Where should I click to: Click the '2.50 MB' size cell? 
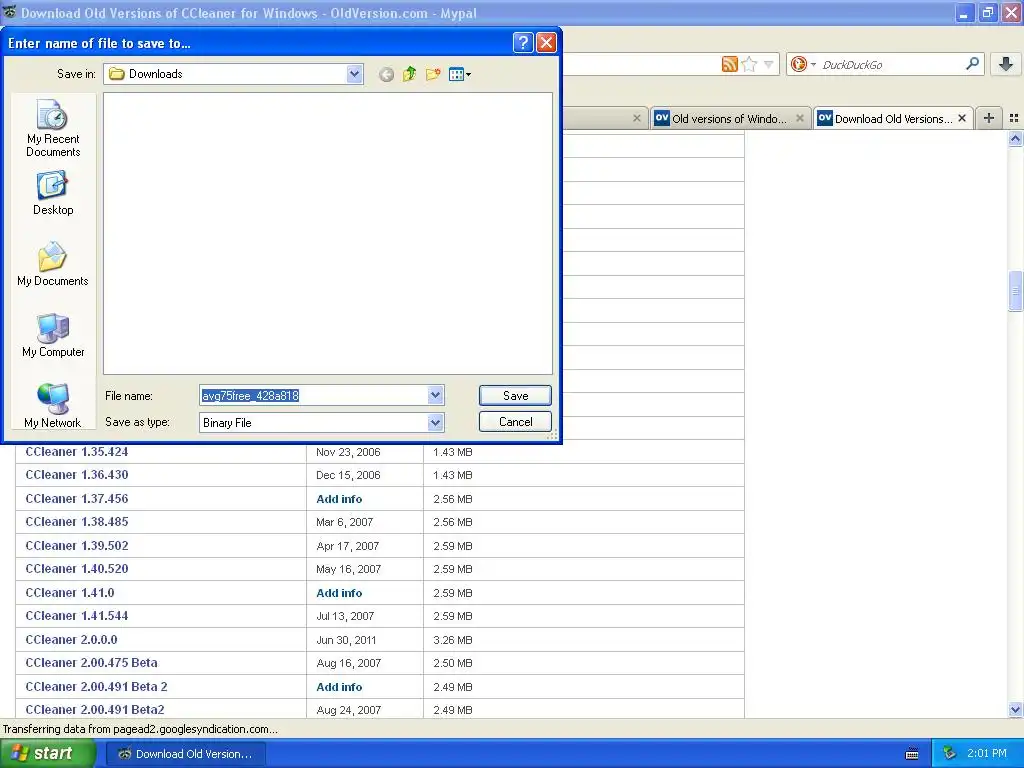pos(453,663)
